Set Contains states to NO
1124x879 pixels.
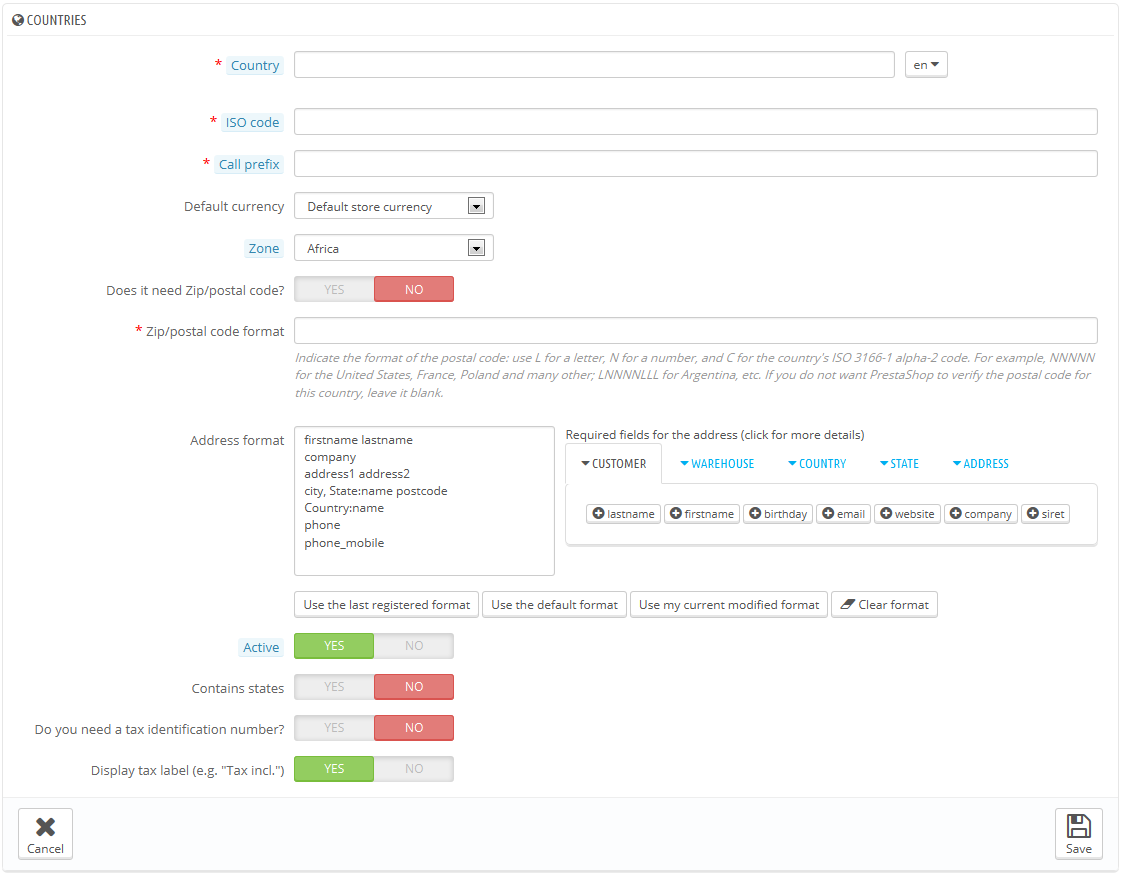(x=414, y=687)
